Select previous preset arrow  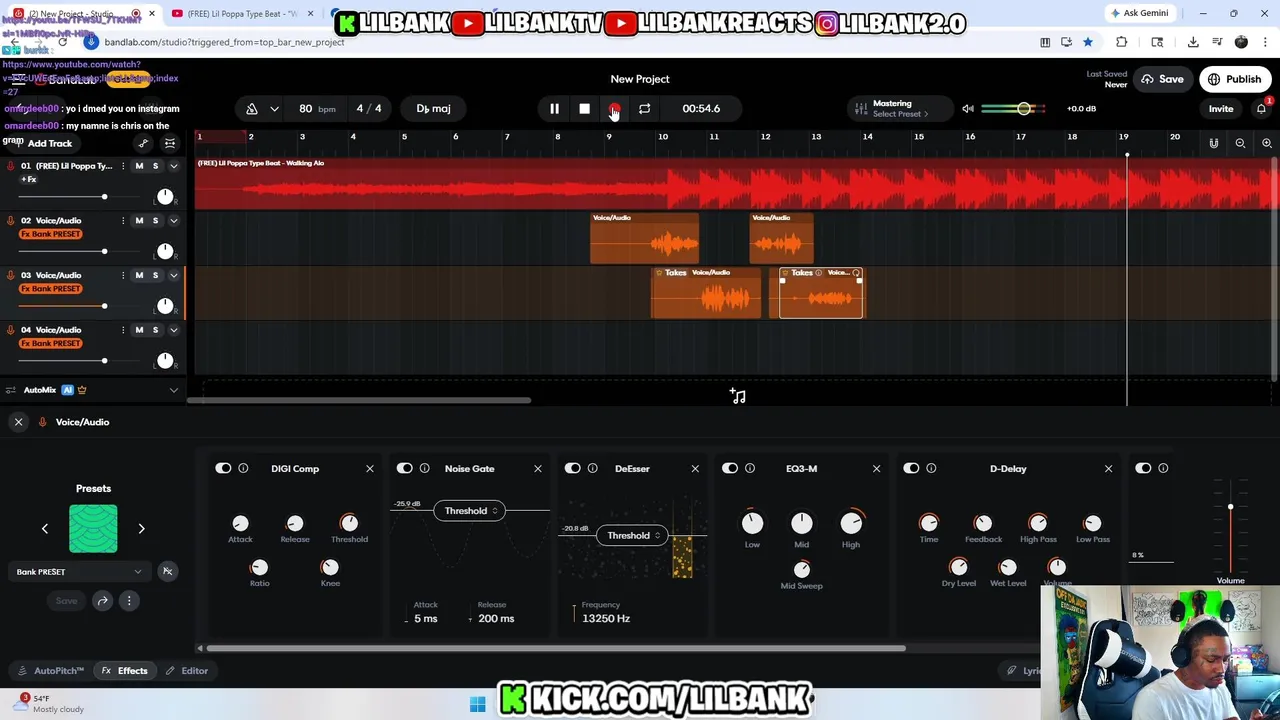(44, 528)
